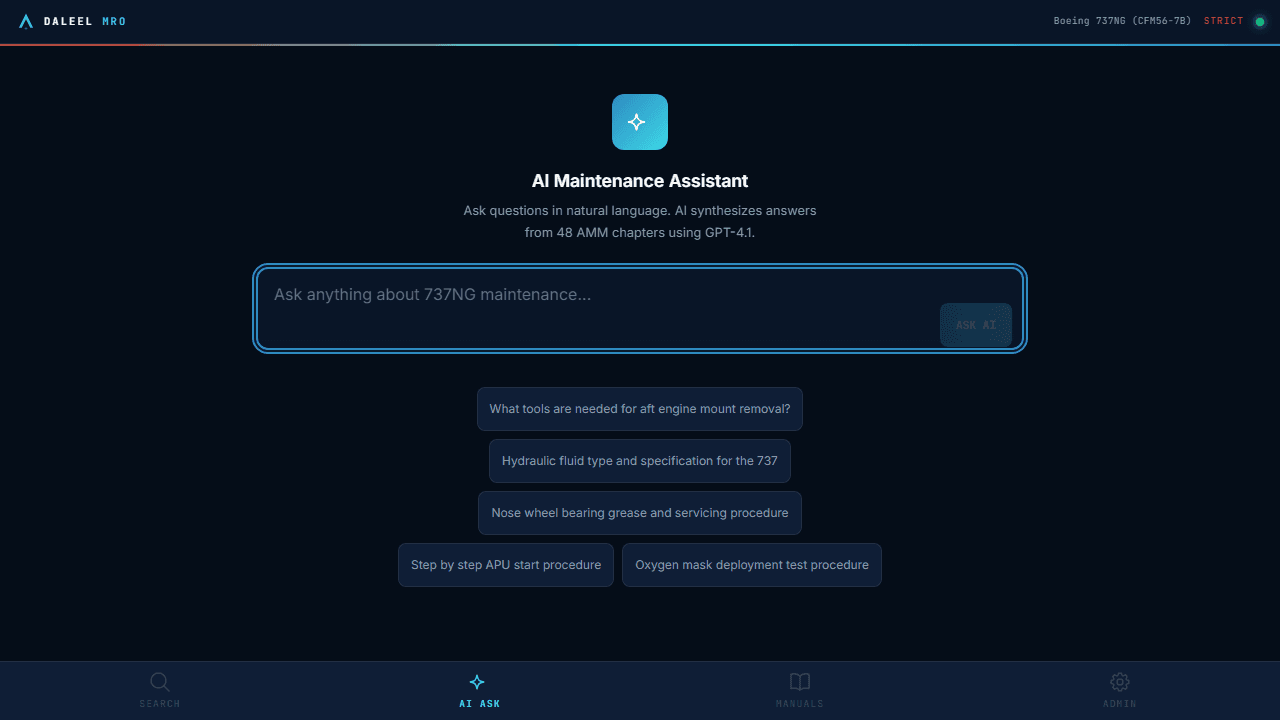Pick the hydraulic fluid type suggestion
Image resolution: width=1280 pixels, height=720 pixels.
[x=640, y=461]
